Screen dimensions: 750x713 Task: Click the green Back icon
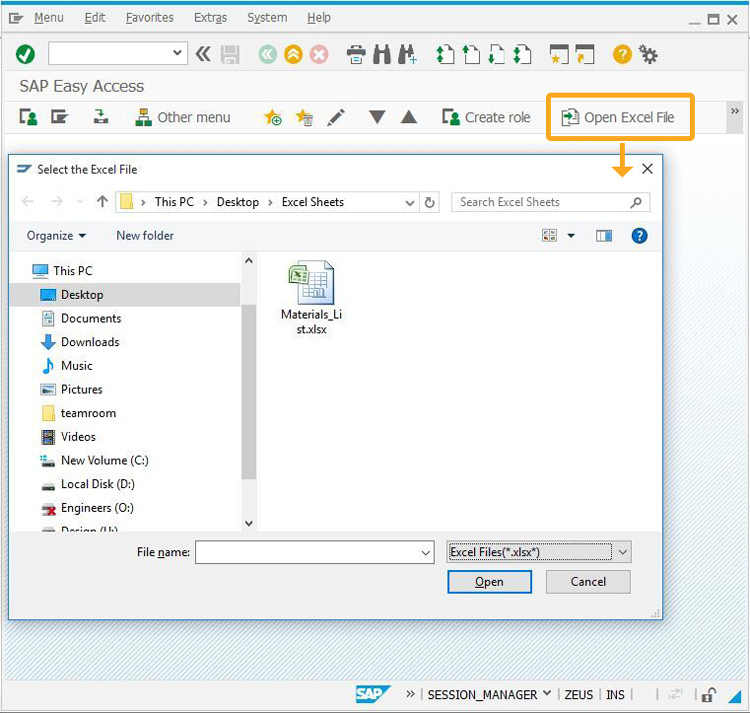coord(268,54)
